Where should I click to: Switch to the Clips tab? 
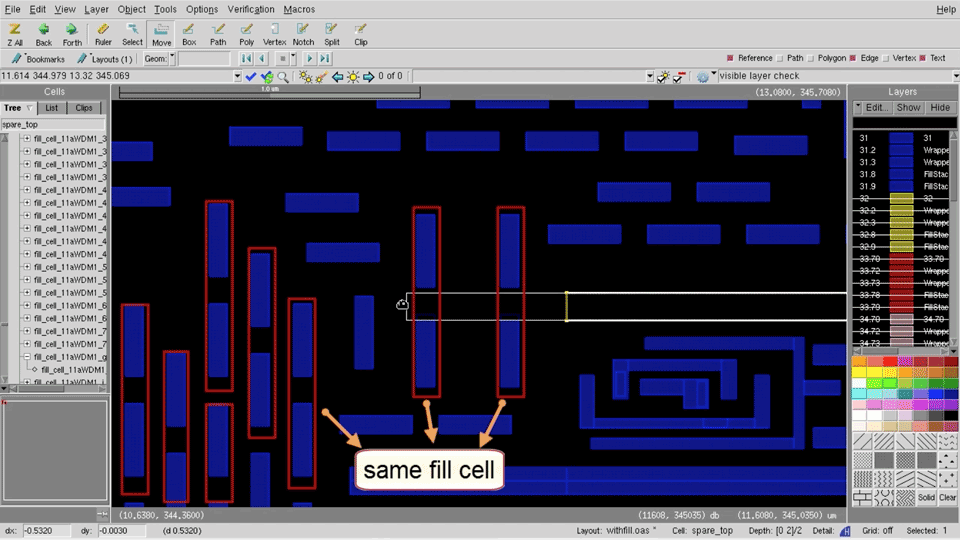[84, 108]
